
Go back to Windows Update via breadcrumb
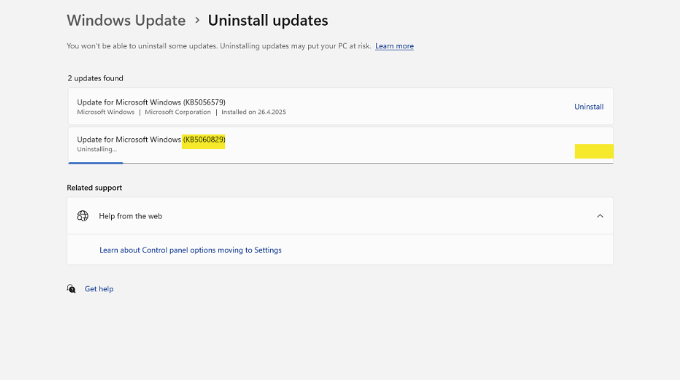(126, 20)
